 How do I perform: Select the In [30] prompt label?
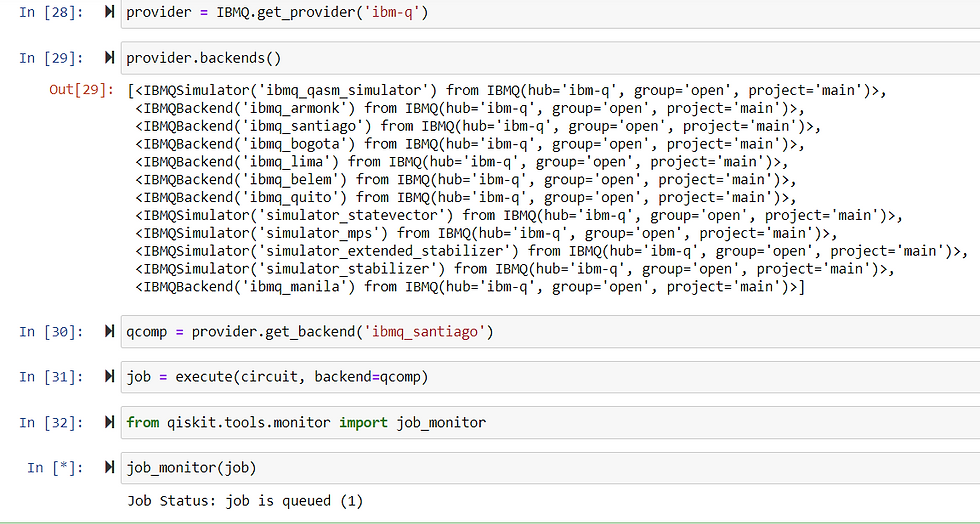[51, 331]
